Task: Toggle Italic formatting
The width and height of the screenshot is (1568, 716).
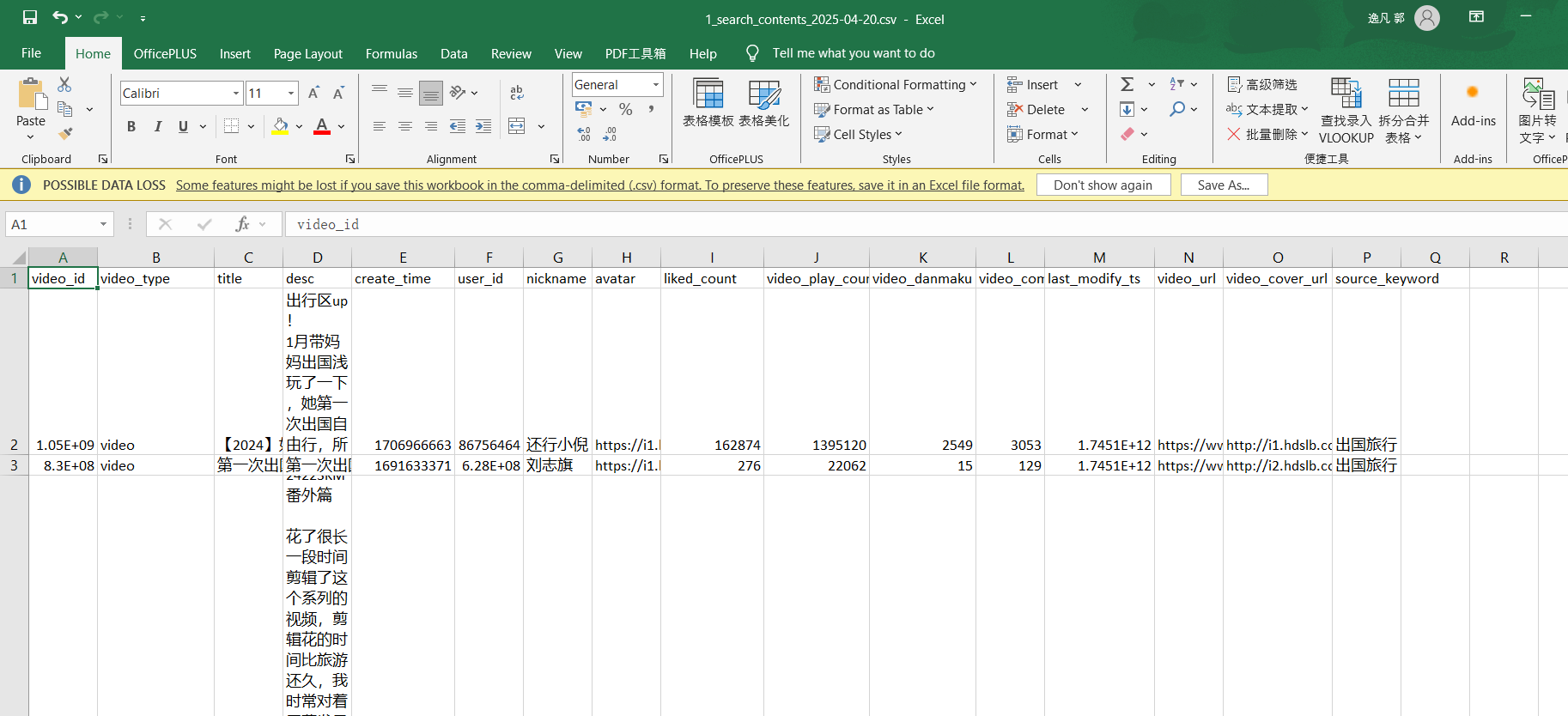Action: [x=157, y=126]
